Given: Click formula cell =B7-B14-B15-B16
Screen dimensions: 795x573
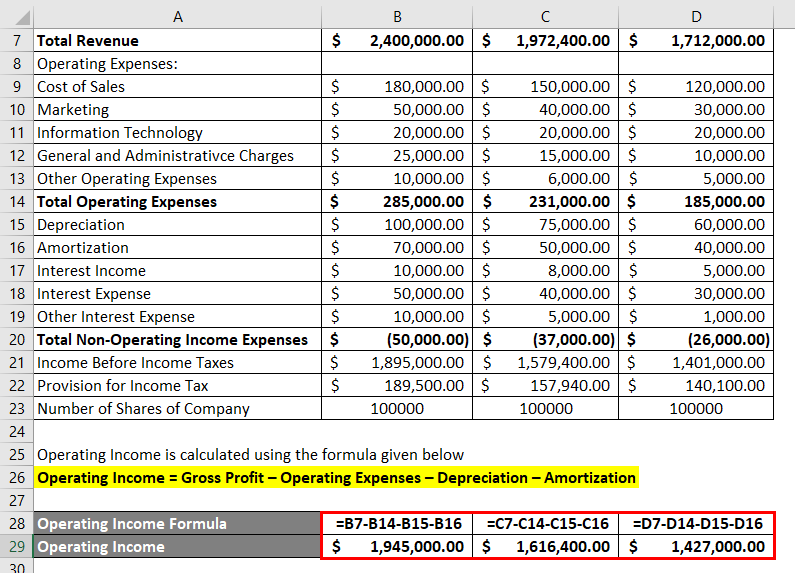Looking at the screenshot, I should pyautogui.click(x=397, y=523).
